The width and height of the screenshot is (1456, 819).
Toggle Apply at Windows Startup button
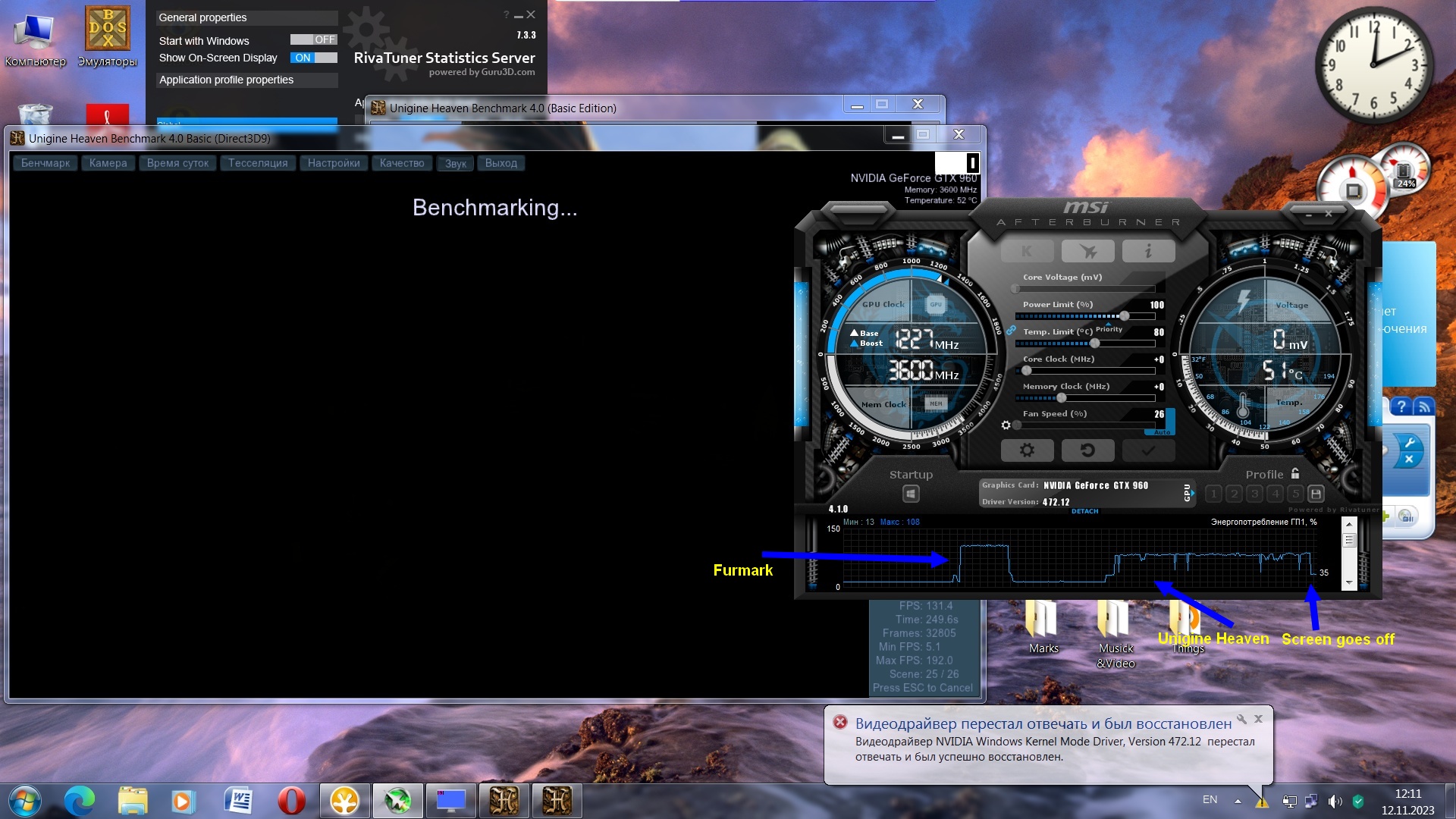click(x=911, y=494)
